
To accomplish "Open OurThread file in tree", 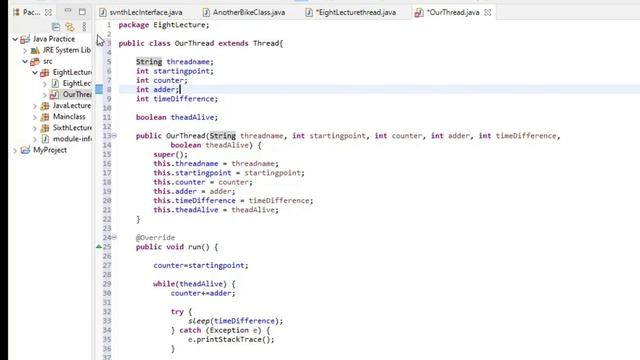I will click(x=77, y=94).
